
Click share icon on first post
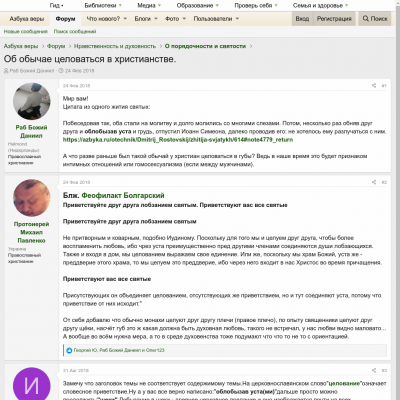(x=374, y=86)
